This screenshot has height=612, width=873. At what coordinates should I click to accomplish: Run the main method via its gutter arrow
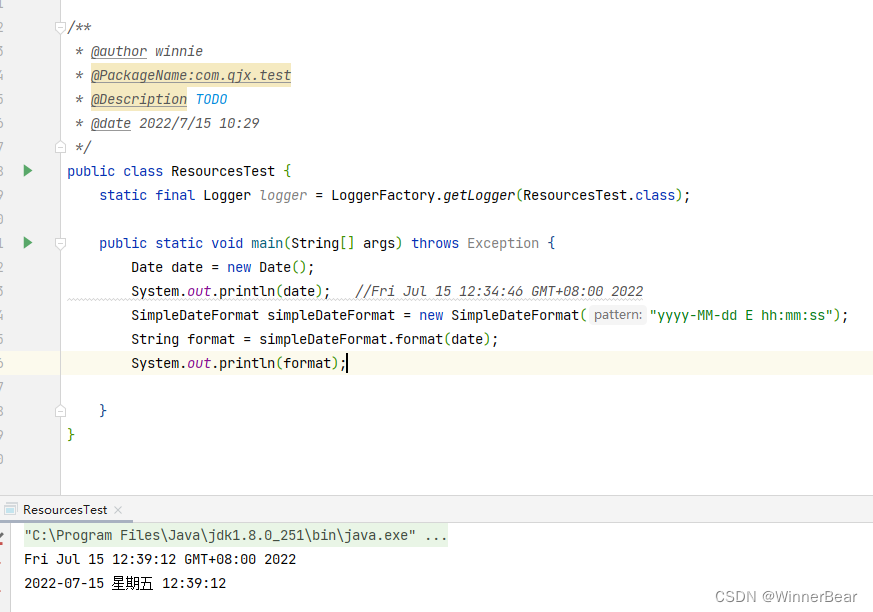pyautogui.click(x=28, y=242)
